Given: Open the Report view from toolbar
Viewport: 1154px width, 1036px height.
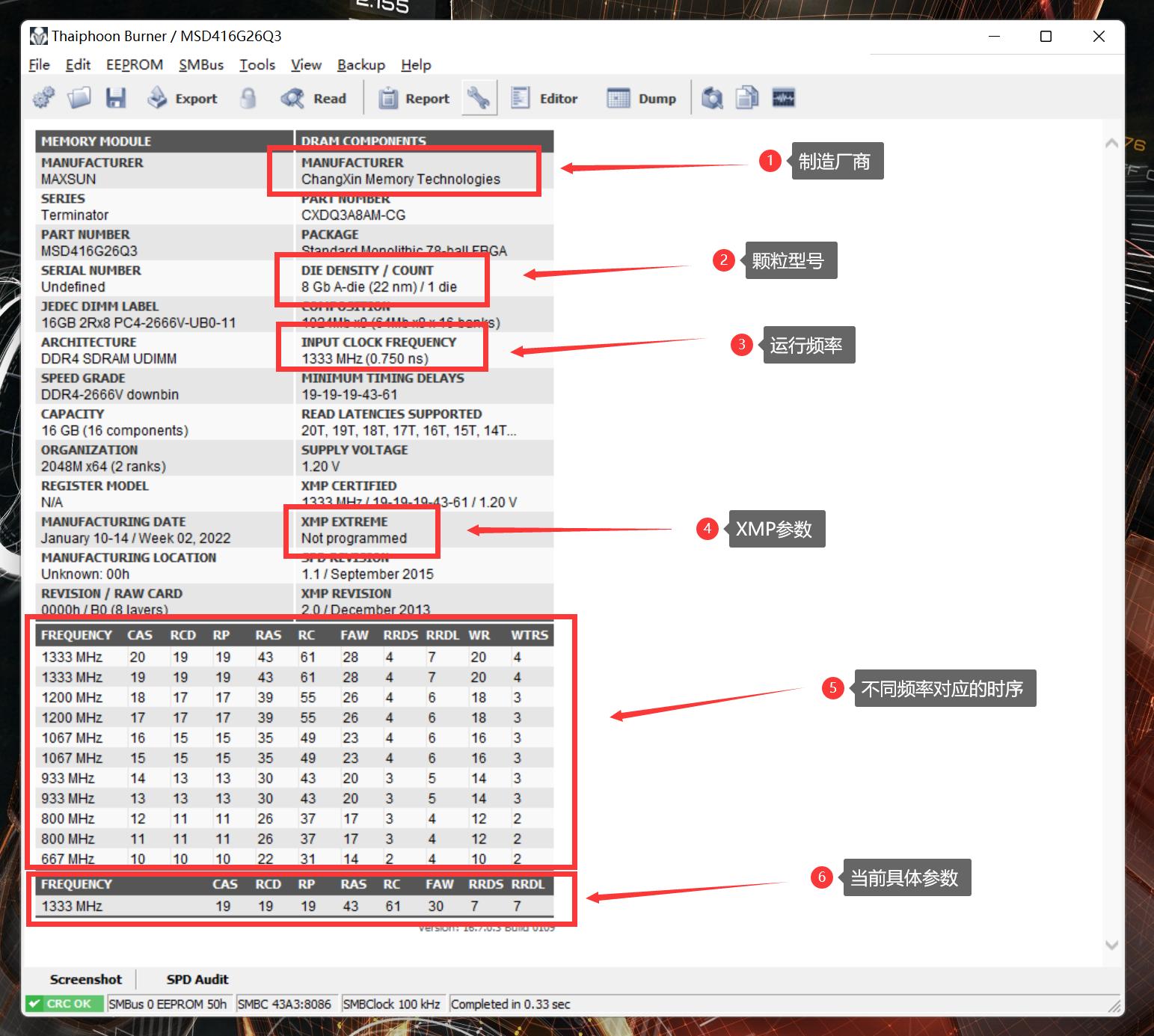Looking at the screenshot, I should click(414, 98).
